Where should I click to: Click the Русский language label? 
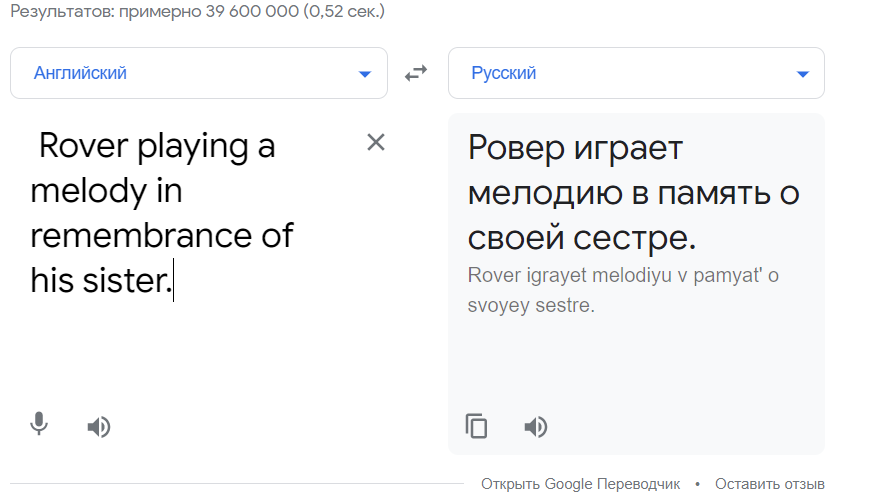504,73
